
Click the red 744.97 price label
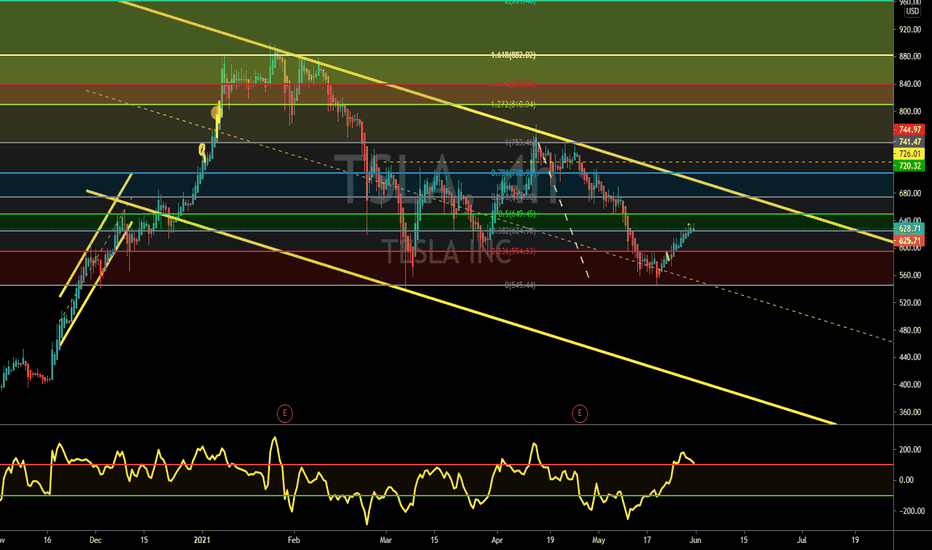910,129
